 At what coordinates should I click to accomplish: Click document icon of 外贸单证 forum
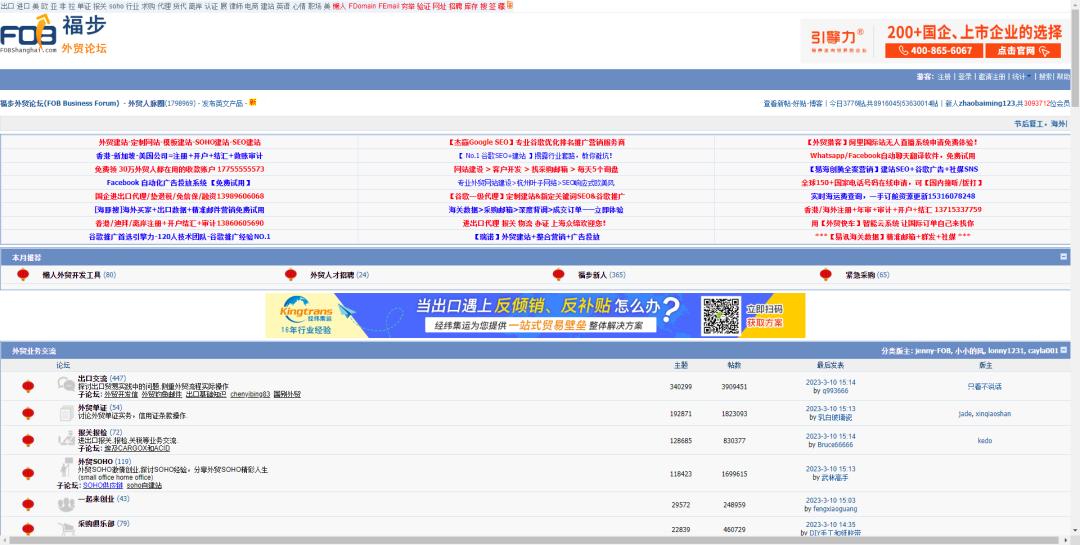[x=66, y=413]
